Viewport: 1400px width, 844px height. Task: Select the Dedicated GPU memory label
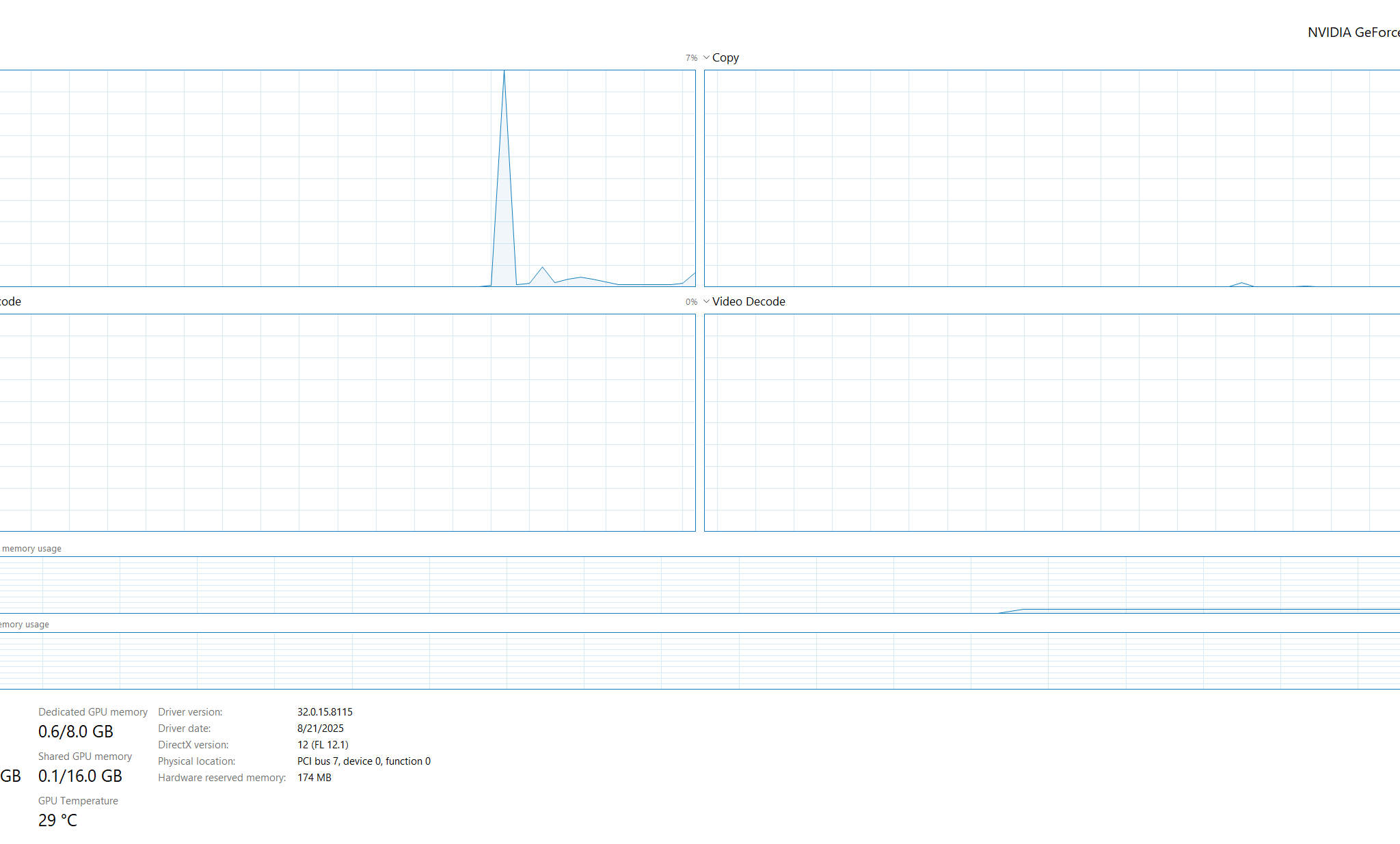[93, 712]
